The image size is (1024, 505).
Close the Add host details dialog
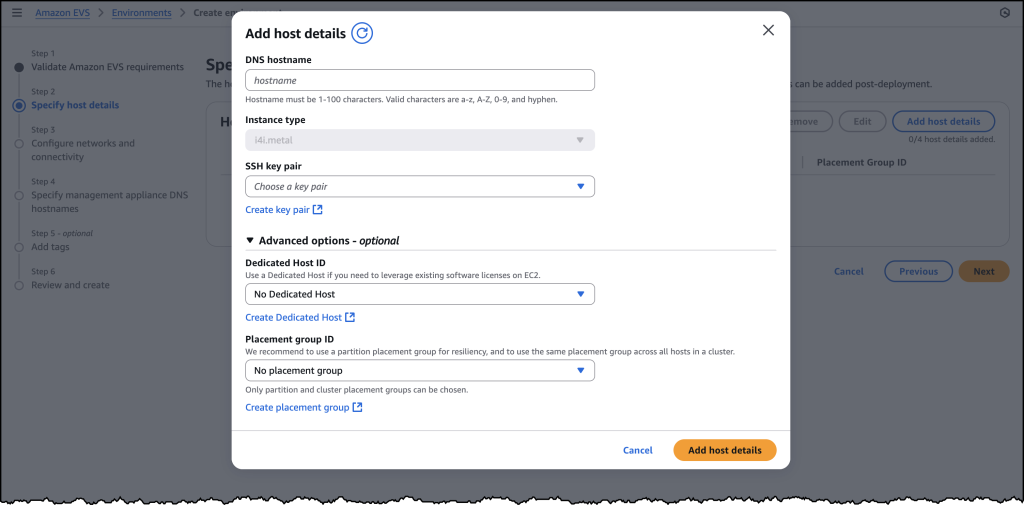tap(768, 30)
